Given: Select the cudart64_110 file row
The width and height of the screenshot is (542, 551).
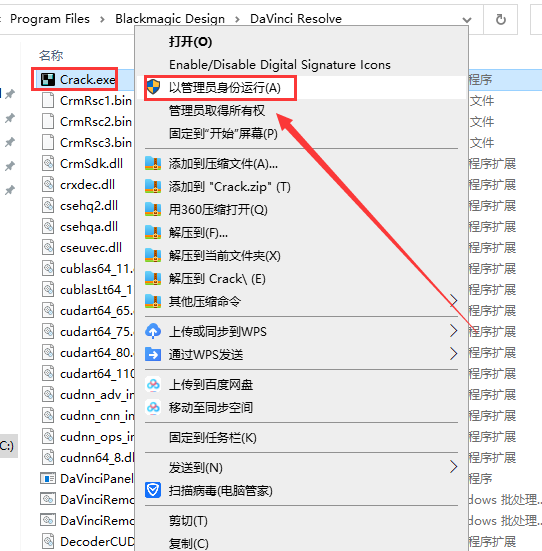Looking at the screenshot, I should tap(86, 374).
